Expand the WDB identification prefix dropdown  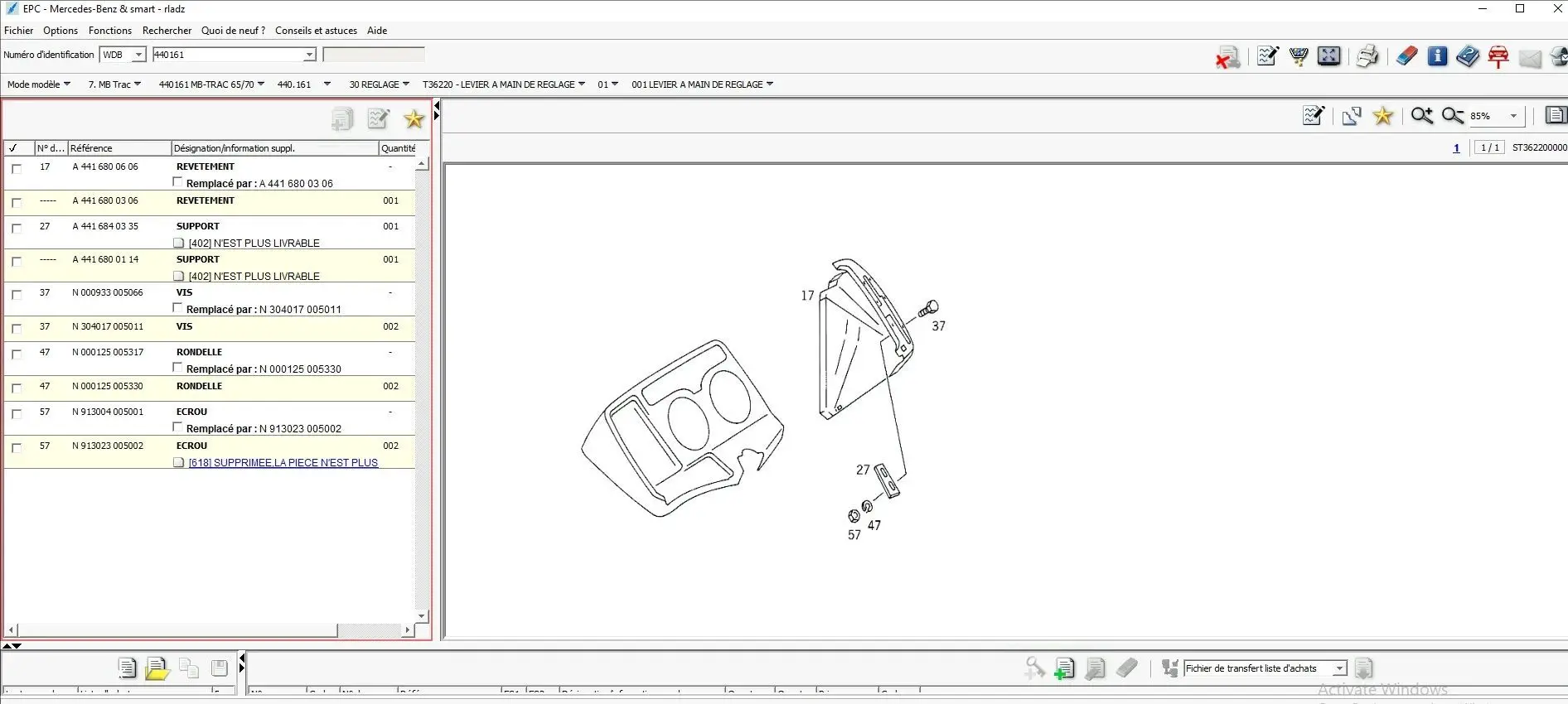click(138, 55)
